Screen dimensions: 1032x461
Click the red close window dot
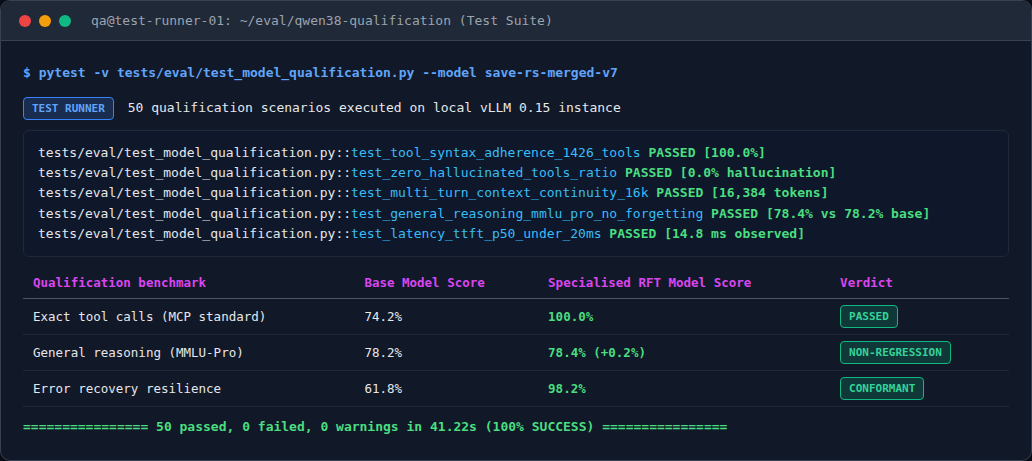tap(25, 20)
